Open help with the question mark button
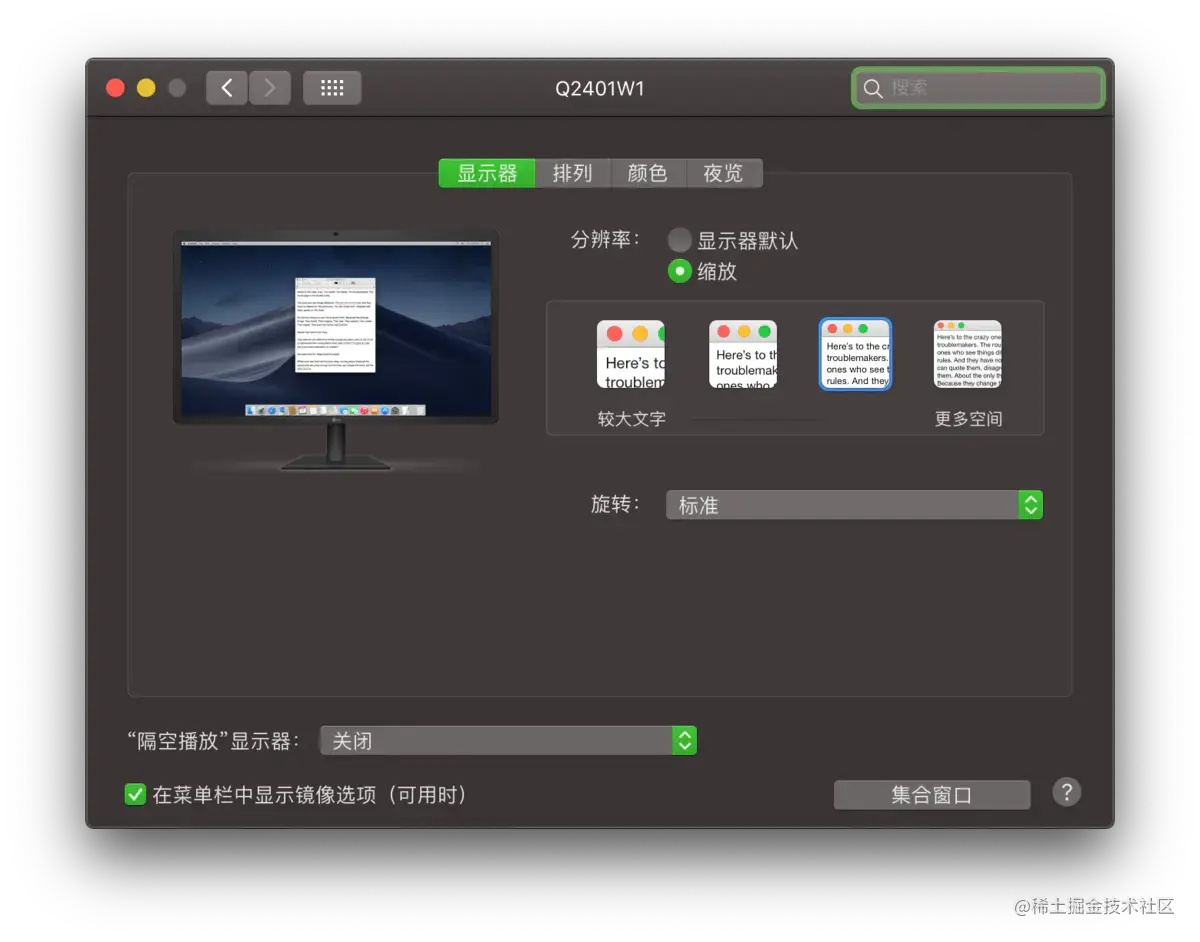 [x=1067, y=793]
